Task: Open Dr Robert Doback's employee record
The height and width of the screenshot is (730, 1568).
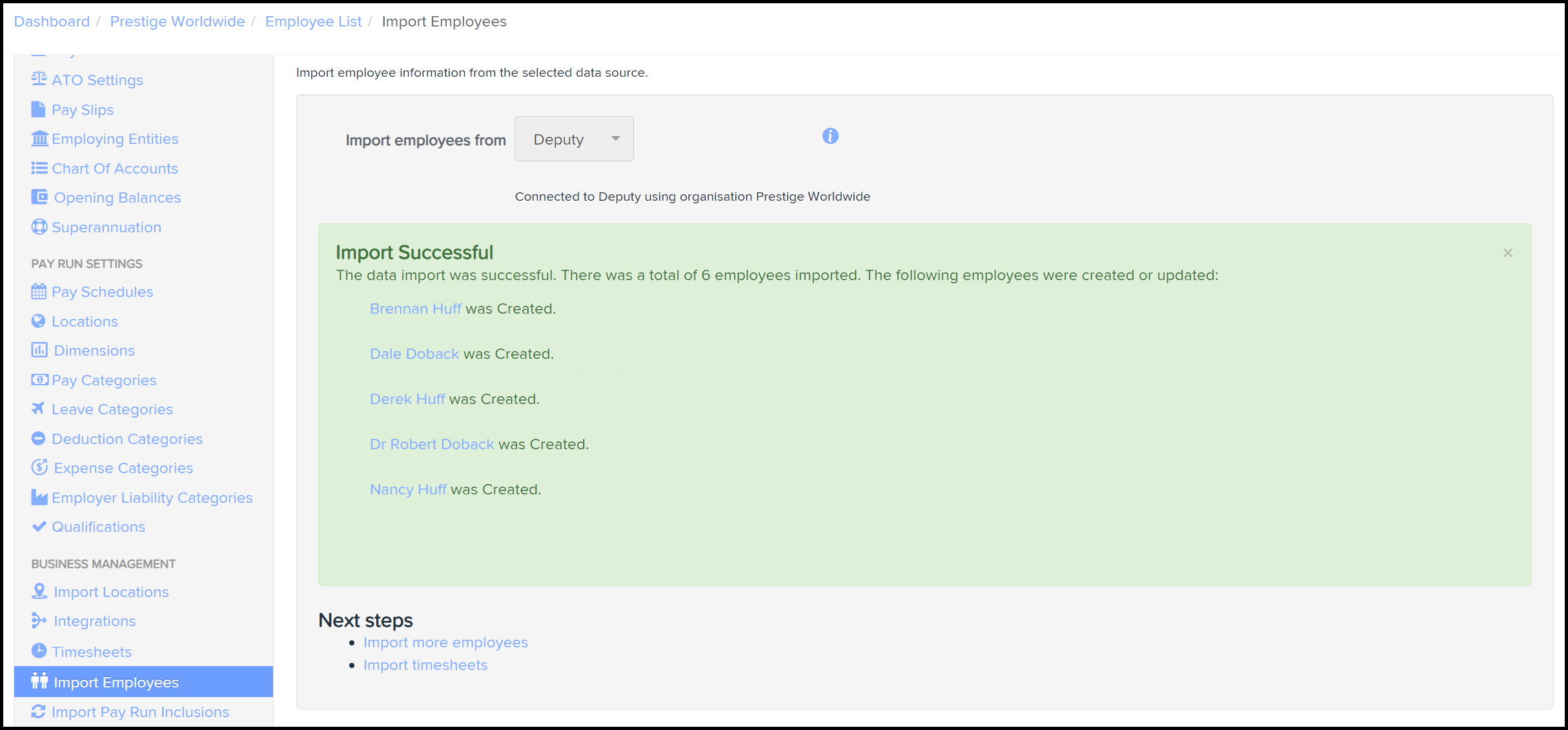Action: click(431, 444)
